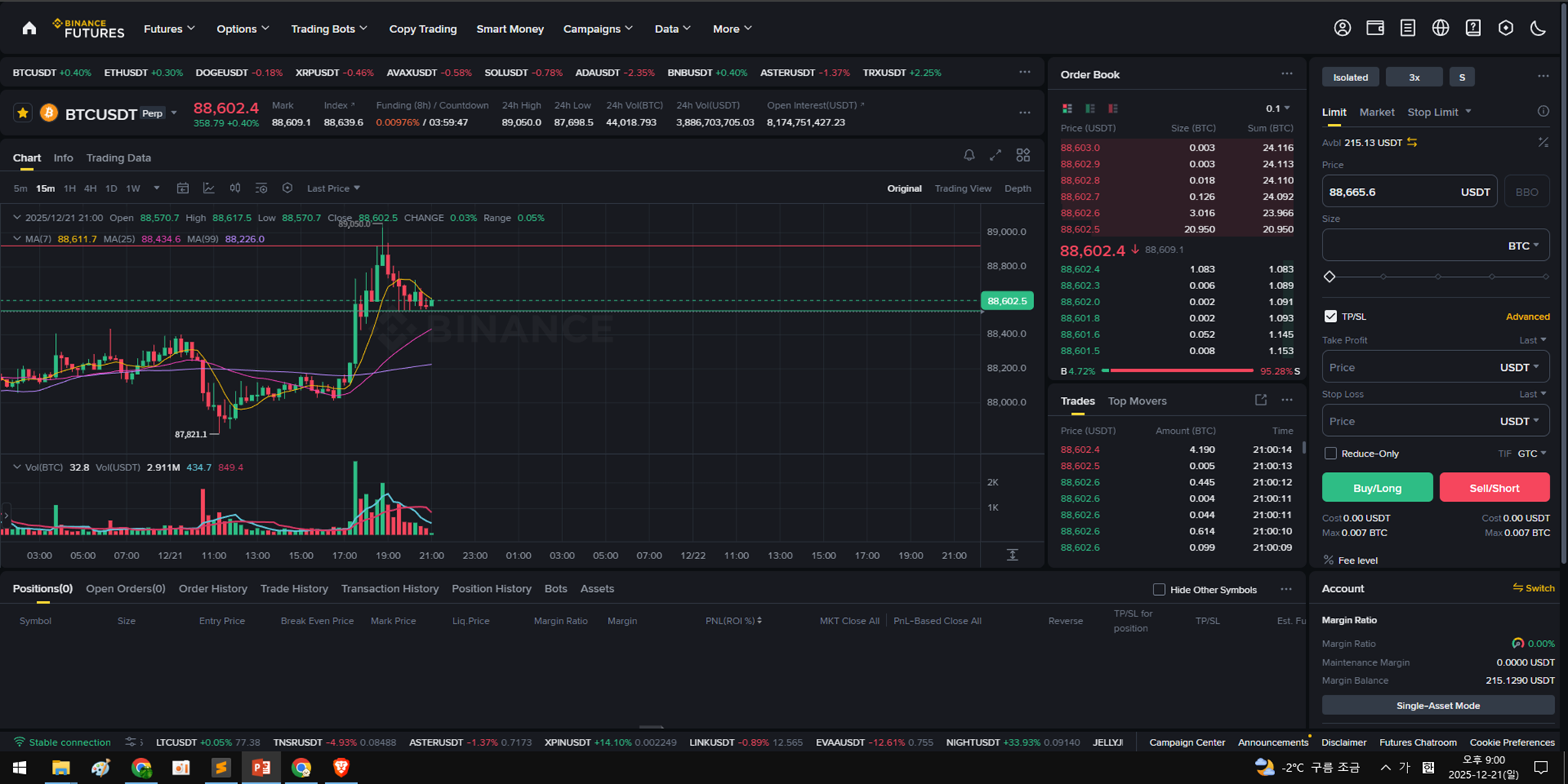Viewport: 1568px width, 784px height.
Task: Open the TIF GTC dropdown
Action: click(x=1532, y=454)
